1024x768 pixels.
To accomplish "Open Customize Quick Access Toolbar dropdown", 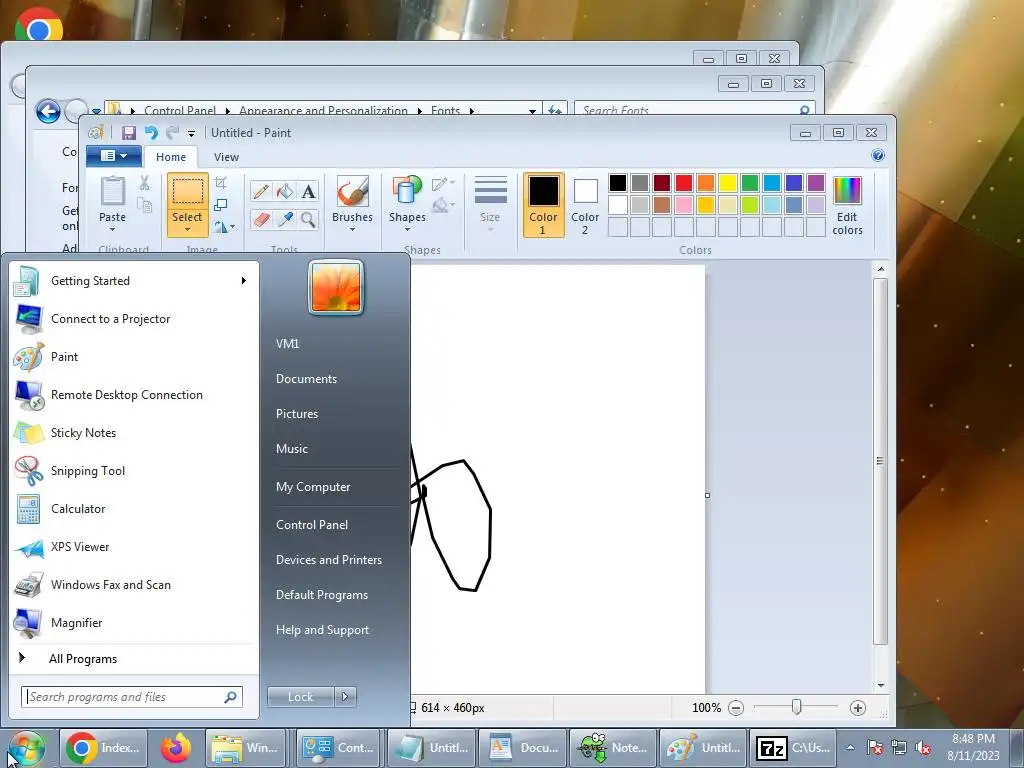I will (191, 134).
